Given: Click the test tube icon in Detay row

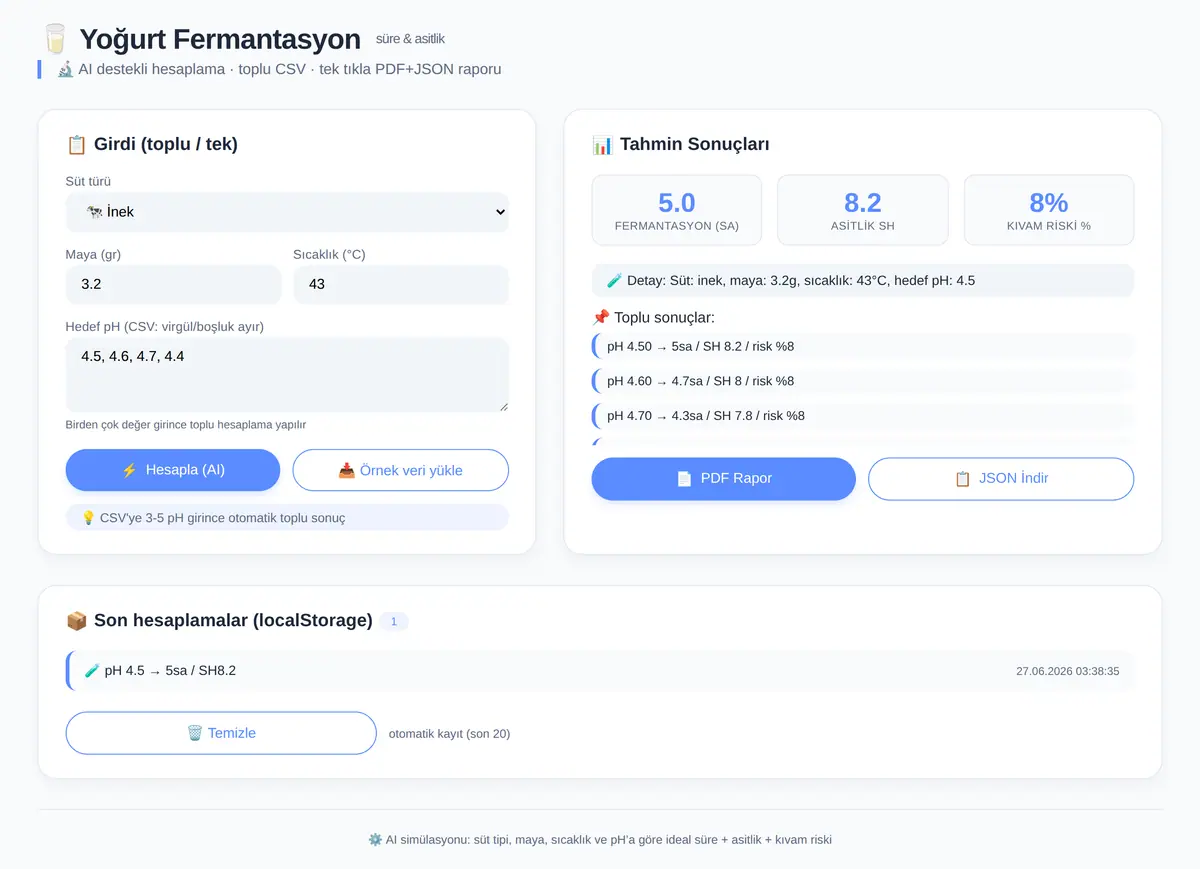Looking at the screenshot, I should [615, 281].
